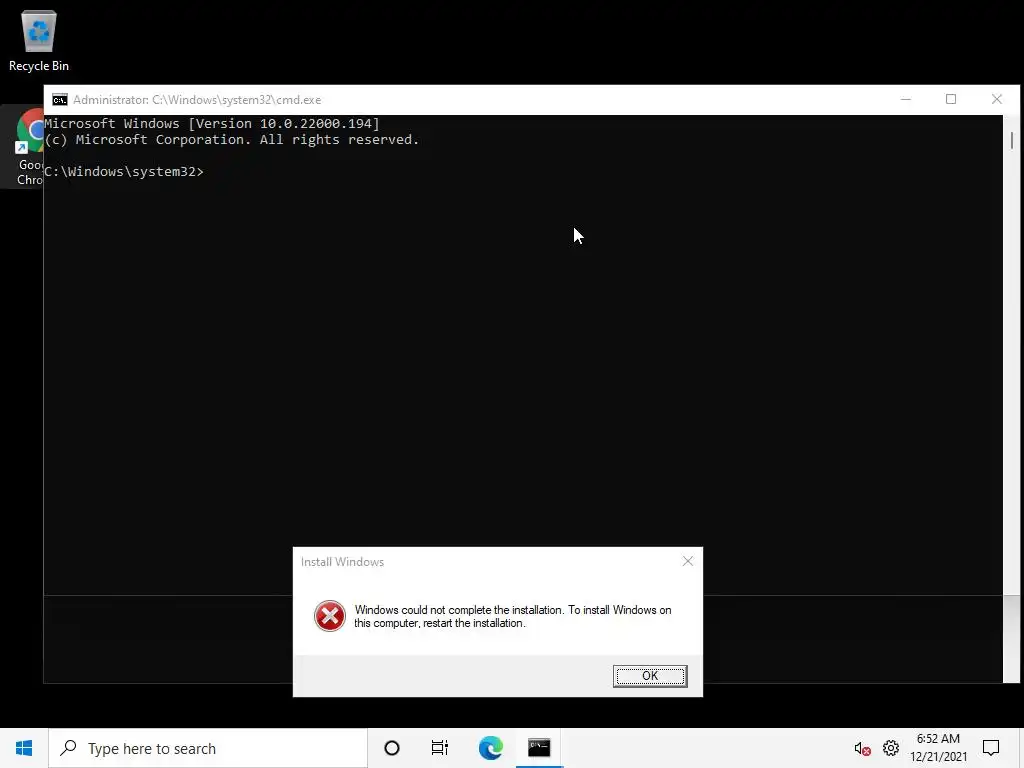
Task: Click the Microsoft Corporation copyright line
Action: [x=231, y=140]
